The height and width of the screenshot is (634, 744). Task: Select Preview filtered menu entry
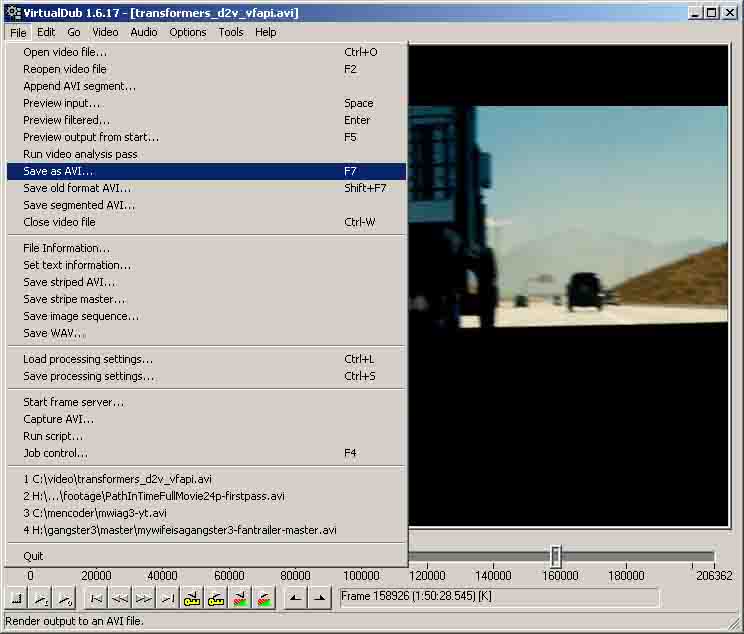tap(206, 120)
